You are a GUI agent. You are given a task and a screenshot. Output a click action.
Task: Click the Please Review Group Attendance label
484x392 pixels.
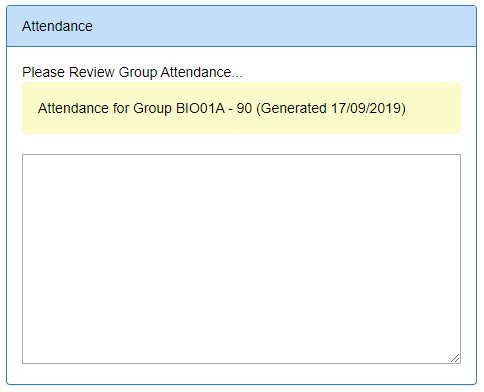pos(132,72)
